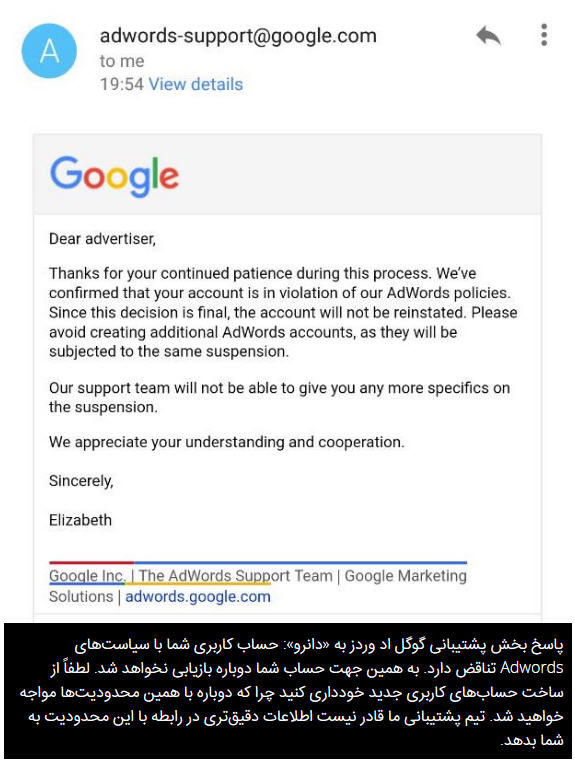Click 'We appreciate your understanding and cooperation' line
The width and height of the screenshot is (575, 764).
click(x=227, y=442)
